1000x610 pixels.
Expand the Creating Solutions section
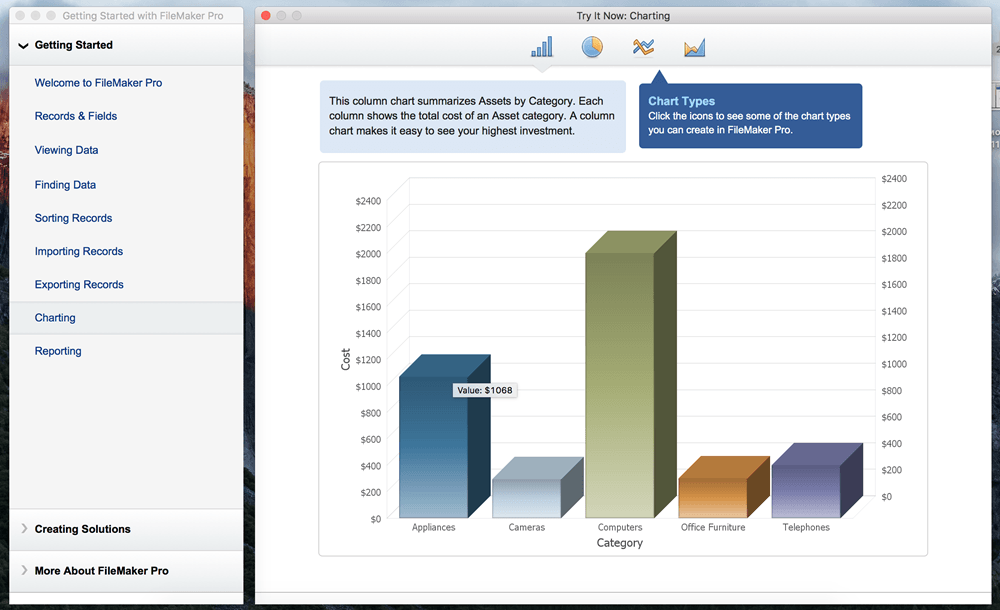coord(24,528)
